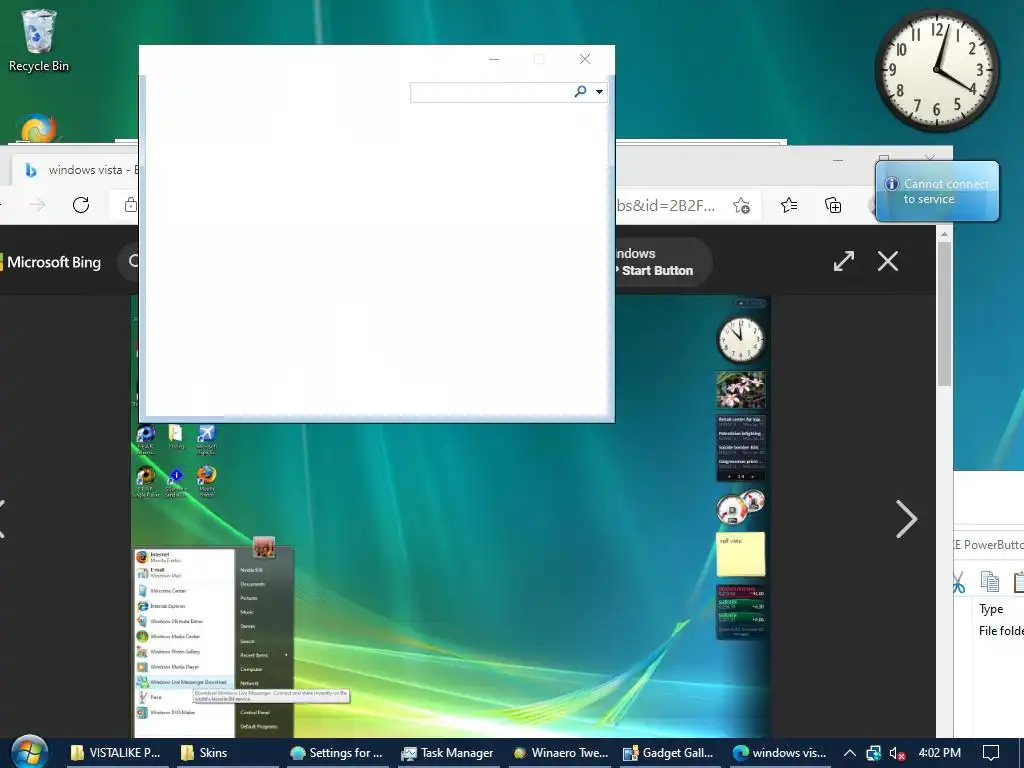Open the 4:02 PM taskbar clock
The image size is (1024, 768).
click(939, 753)
